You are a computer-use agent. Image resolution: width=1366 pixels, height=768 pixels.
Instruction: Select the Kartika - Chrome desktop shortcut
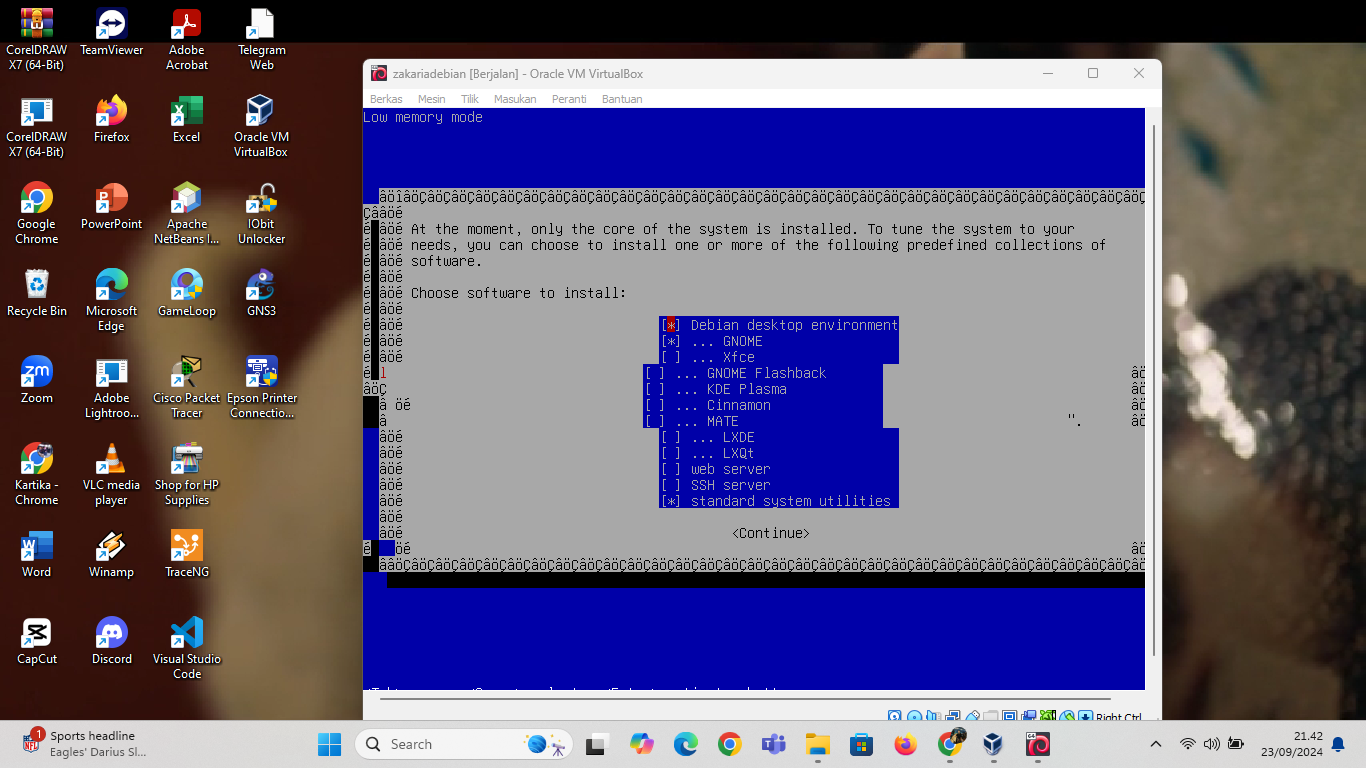click(x=37, y=475)
